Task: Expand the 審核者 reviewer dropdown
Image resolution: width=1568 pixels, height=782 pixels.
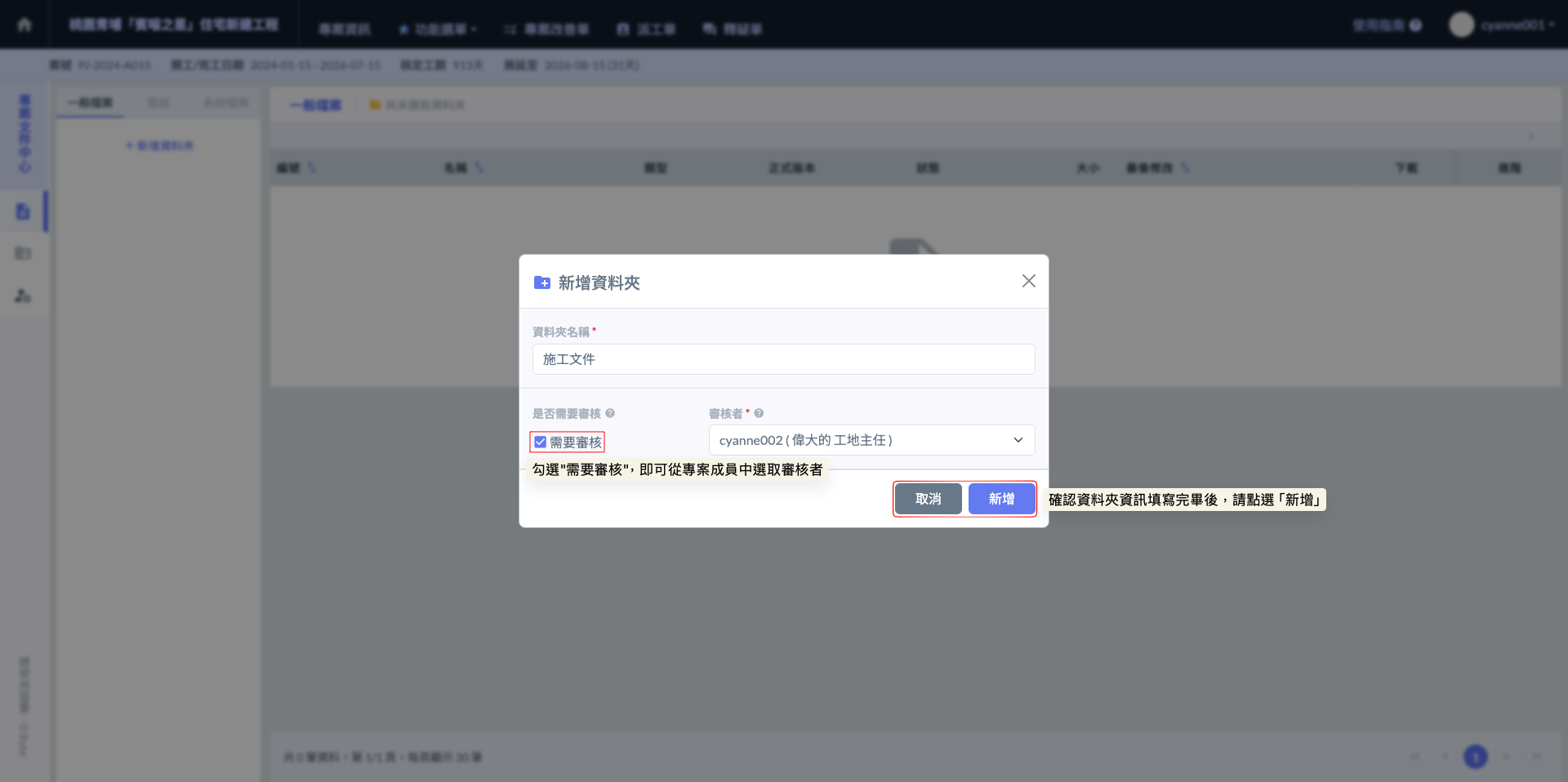Action: tap(871, 440)
